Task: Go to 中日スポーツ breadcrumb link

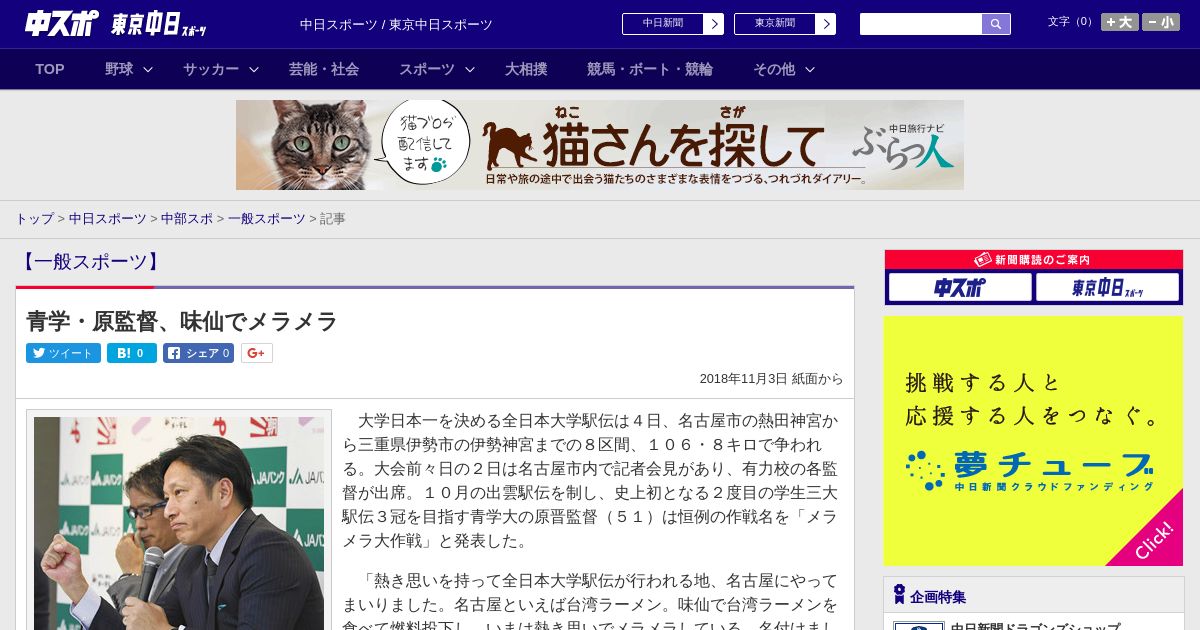Action: 108,219
